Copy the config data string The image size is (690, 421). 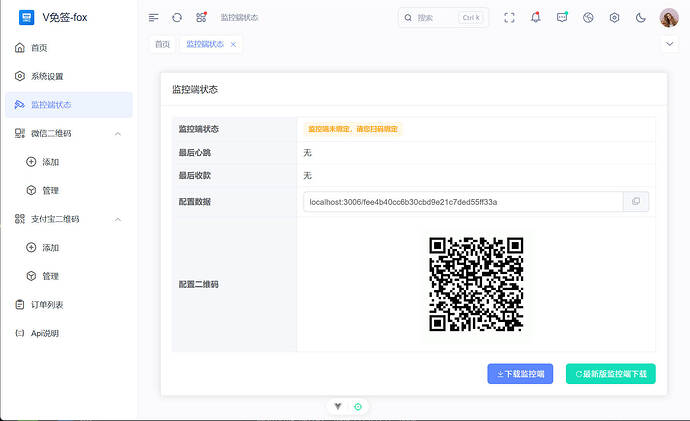click(636, 201)
